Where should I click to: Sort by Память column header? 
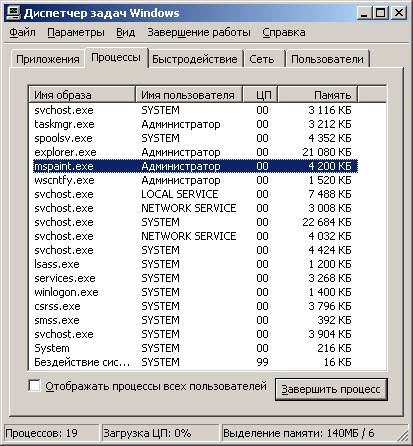tap(317, 95)
